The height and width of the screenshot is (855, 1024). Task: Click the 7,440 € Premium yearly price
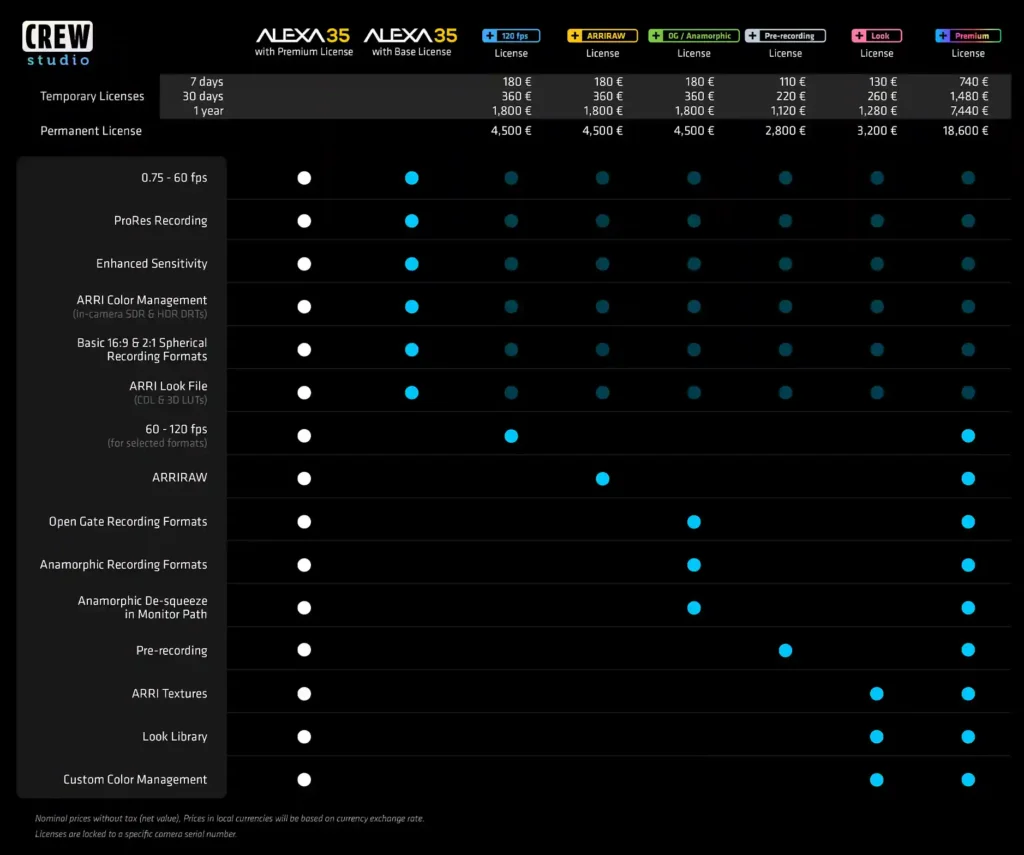coord(969,110)
